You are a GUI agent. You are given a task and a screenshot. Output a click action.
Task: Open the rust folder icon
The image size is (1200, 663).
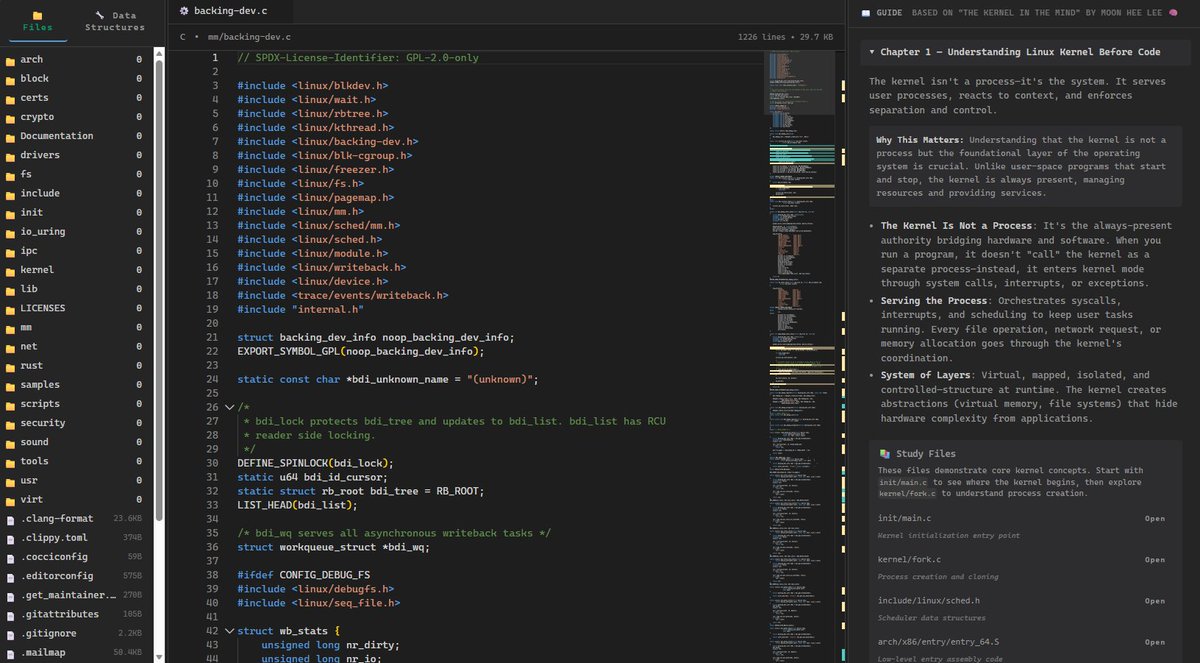pos(10,366)
